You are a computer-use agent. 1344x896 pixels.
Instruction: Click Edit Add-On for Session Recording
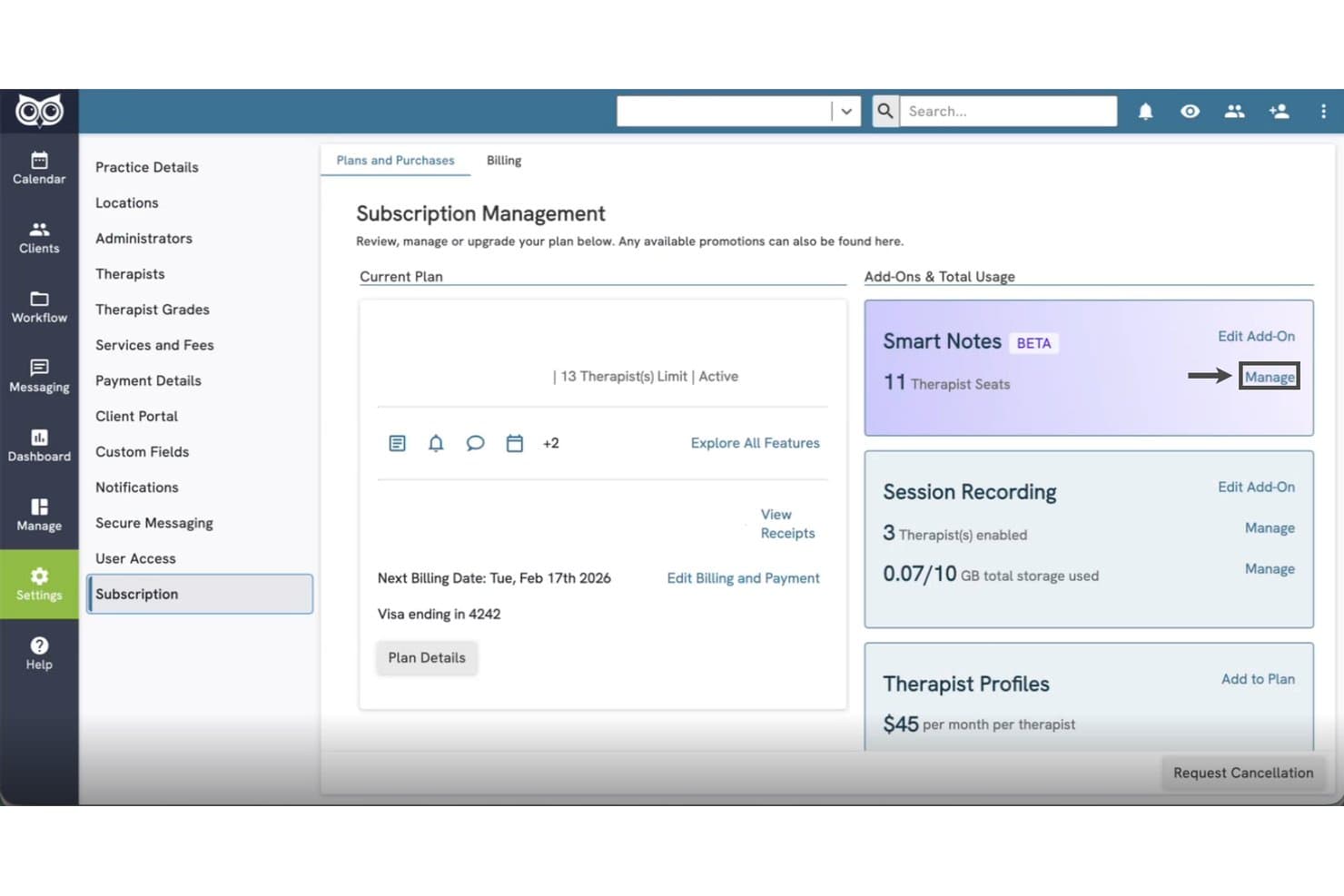[x=1256, y=487]
